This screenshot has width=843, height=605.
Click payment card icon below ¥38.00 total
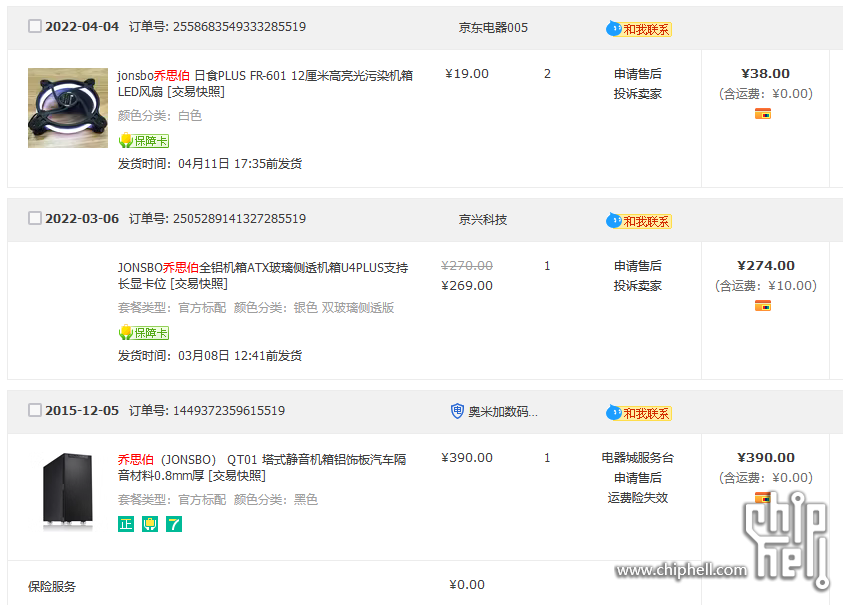[763, 114]
